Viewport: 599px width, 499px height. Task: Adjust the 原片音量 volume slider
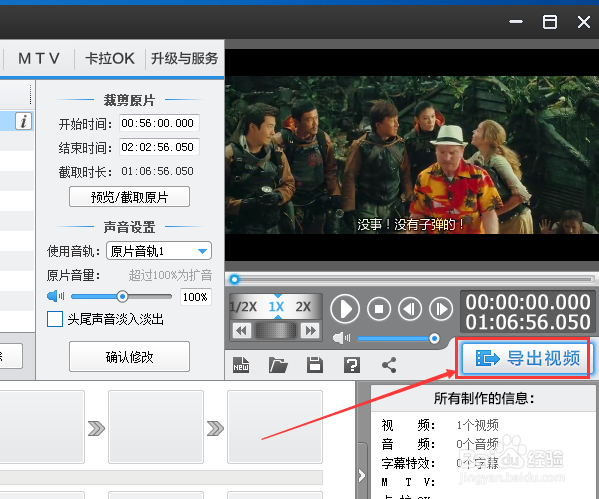pos(121,296)
